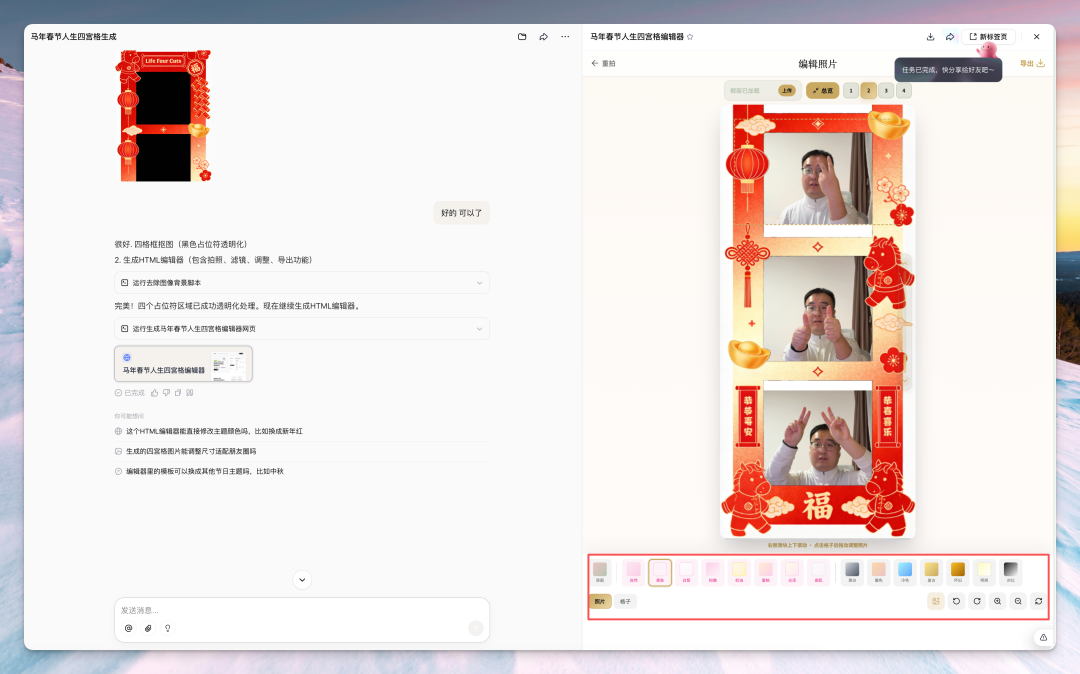Click the lightbulb icon in message input

pyautogui.click(x=168, y=628)
